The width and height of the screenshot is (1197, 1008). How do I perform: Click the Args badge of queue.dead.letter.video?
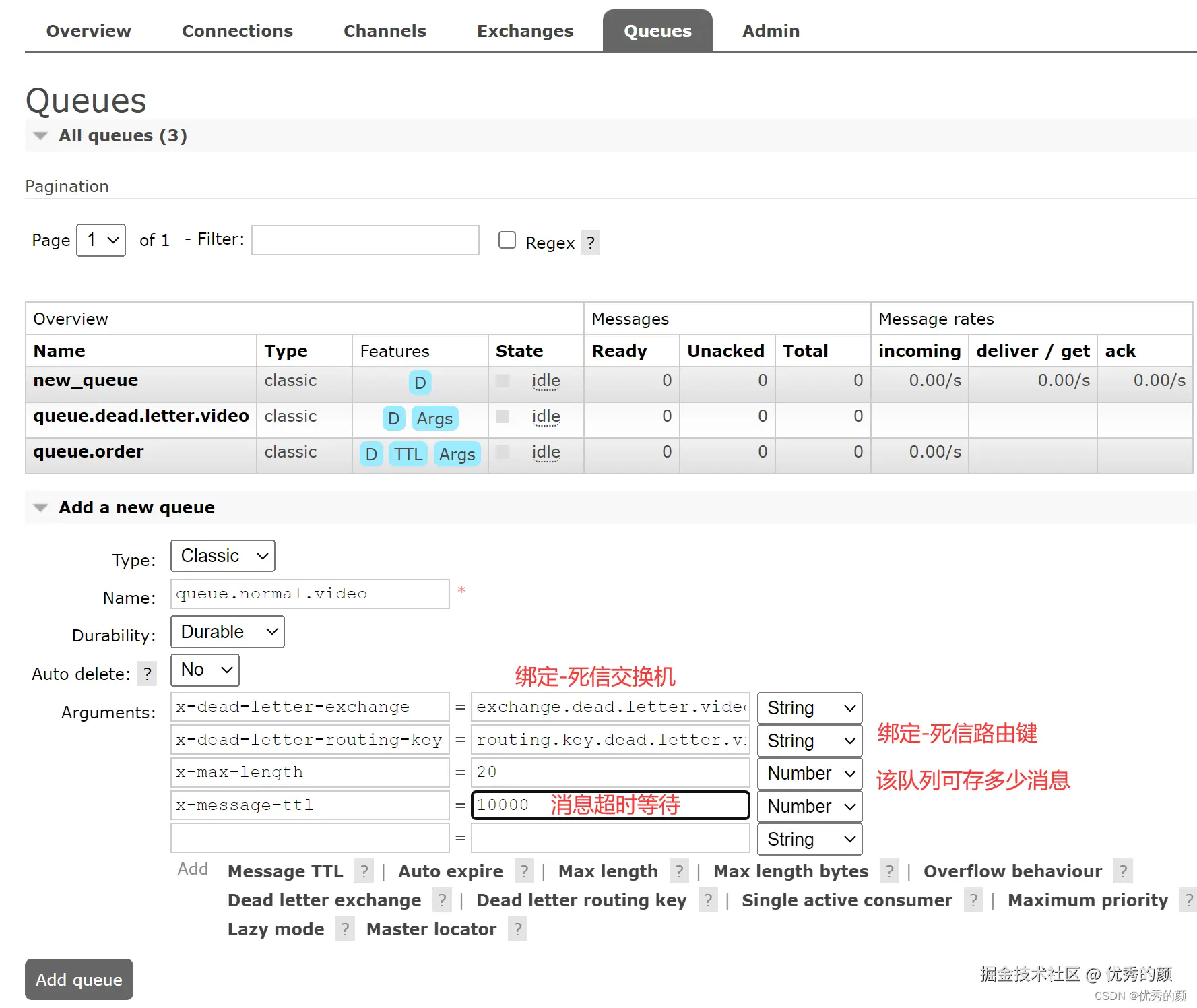434,418
